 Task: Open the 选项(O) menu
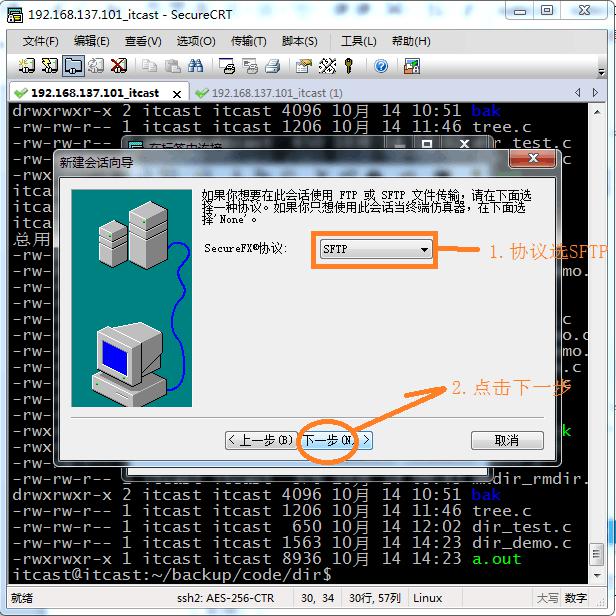(x=196, y=41)
